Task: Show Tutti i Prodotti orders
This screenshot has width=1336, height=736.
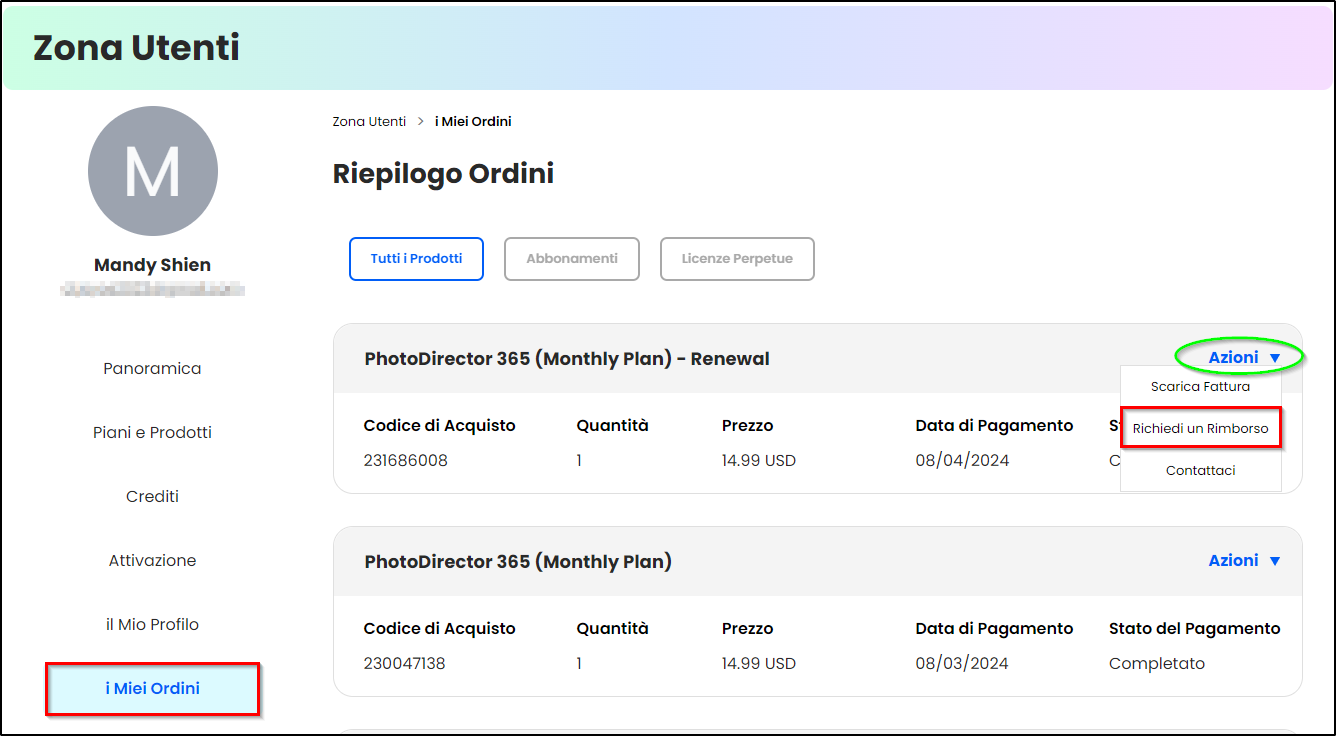Action: (x=416, y=258)
